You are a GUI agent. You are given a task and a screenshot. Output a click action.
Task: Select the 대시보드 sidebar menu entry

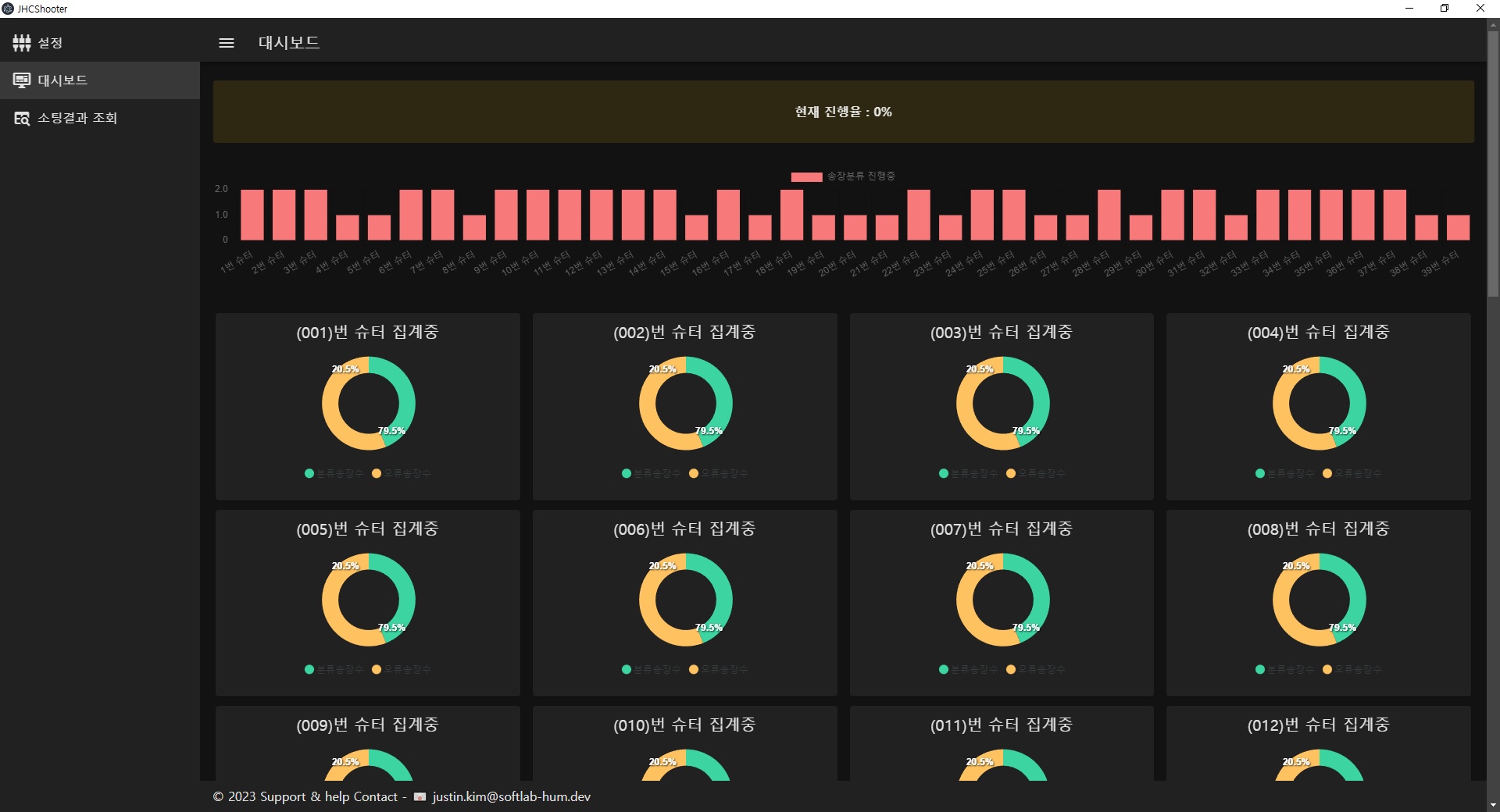point(100,80)
